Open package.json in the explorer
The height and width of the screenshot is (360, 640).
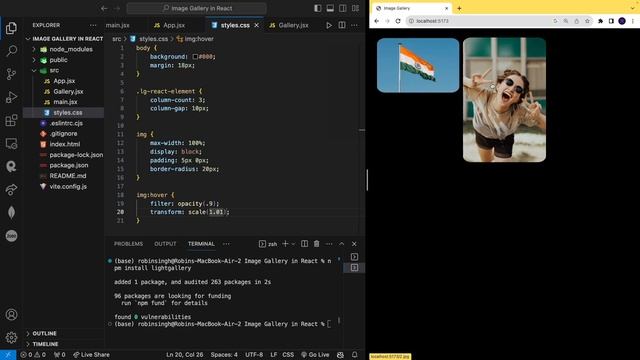[69, 165]
